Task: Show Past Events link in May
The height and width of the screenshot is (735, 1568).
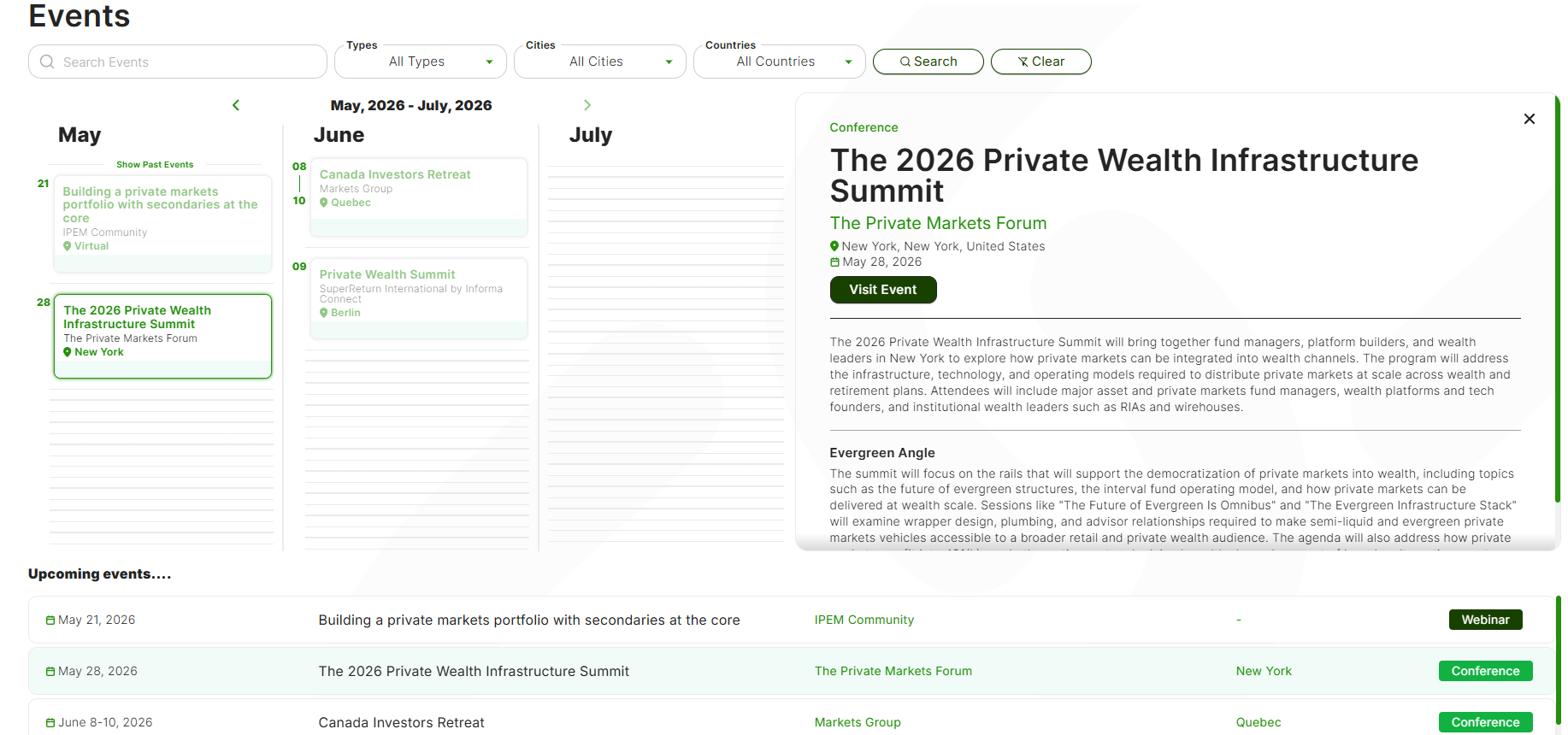Action: (155, 164)
